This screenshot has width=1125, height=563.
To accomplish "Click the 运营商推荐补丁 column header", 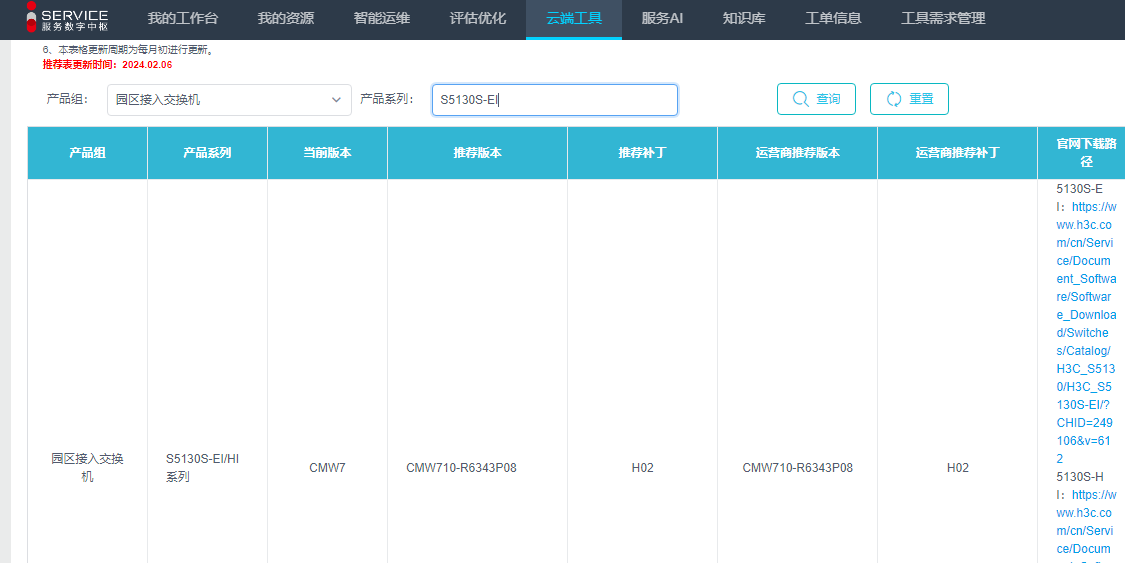I will click(957, 153).
